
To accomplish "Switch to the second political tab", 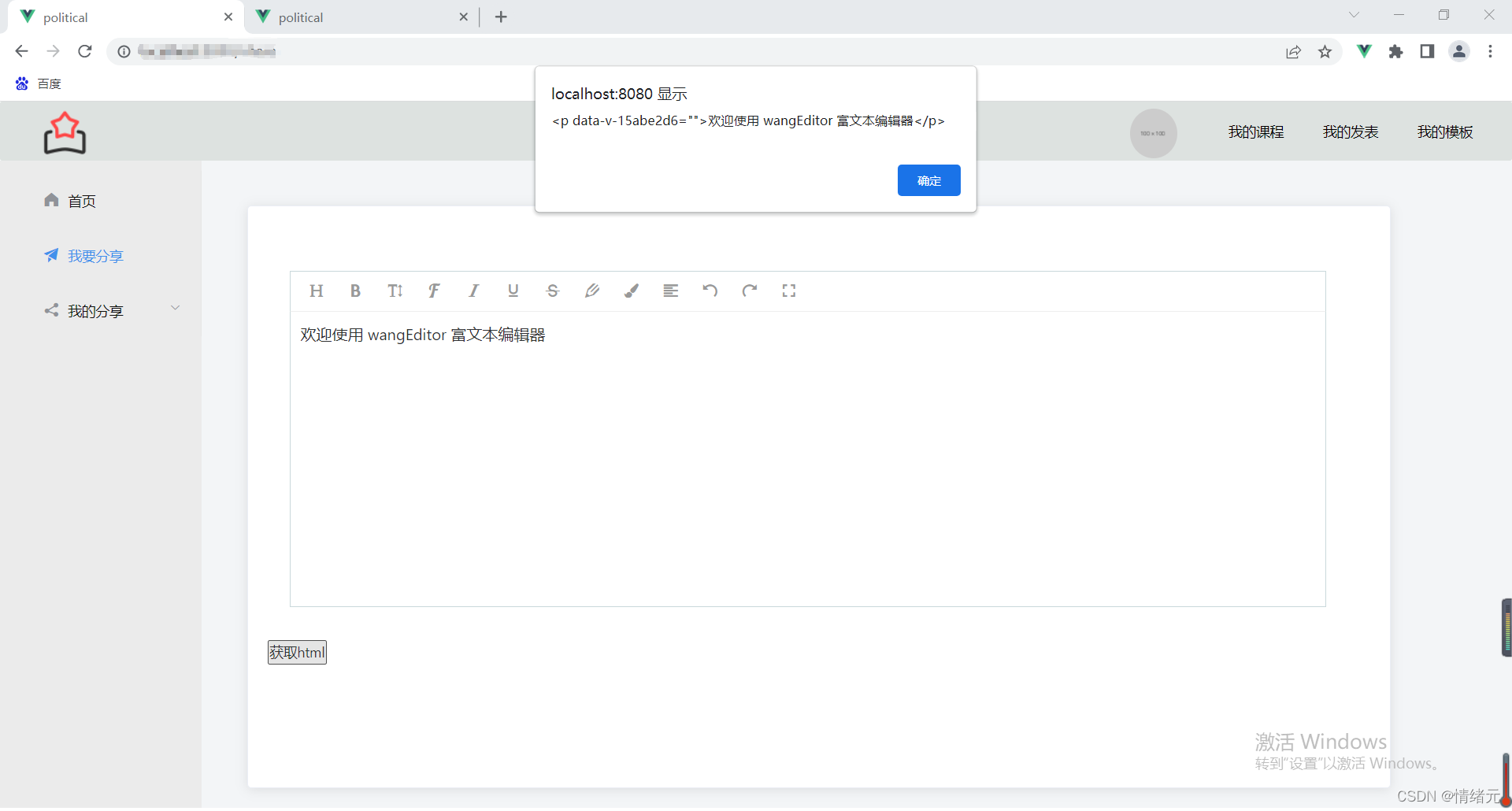I will pyautogui.click(x=361, y=17).
